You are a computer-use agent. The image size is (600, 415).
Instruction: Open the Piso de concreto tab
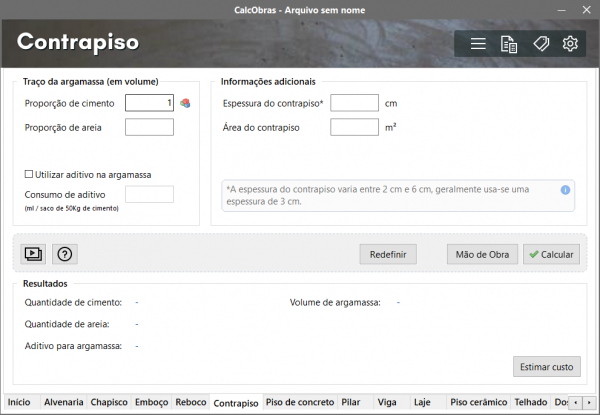(299, 402)
